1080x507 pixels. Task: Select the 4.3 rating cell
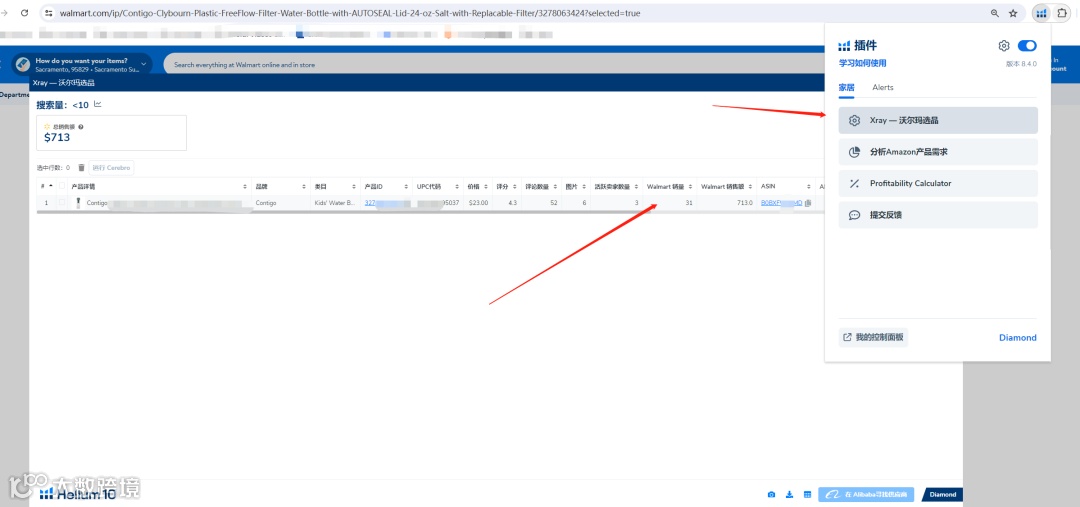pos(512,203)
